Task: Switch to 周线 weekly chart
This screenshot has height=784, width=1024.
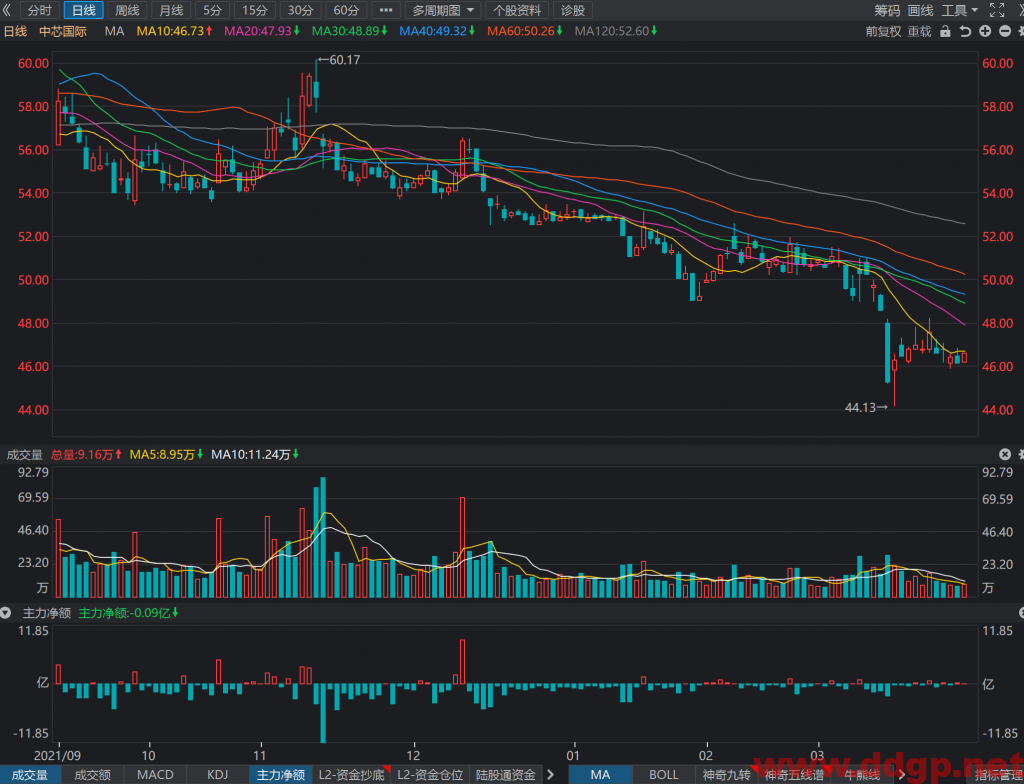Action: (x=127, y=10)
